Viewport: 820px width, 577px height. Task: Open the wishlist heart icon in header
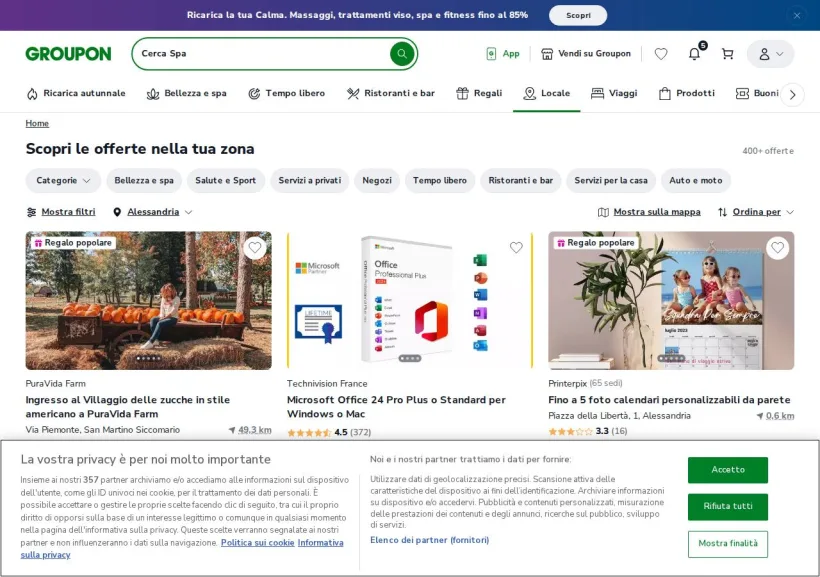click(661, 54)
